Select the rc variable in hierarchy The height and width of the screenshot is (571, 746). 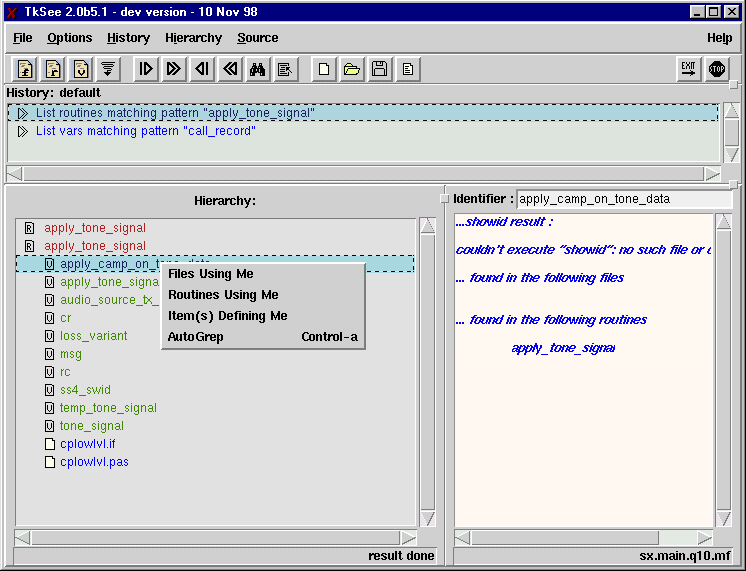click(65, 372)
